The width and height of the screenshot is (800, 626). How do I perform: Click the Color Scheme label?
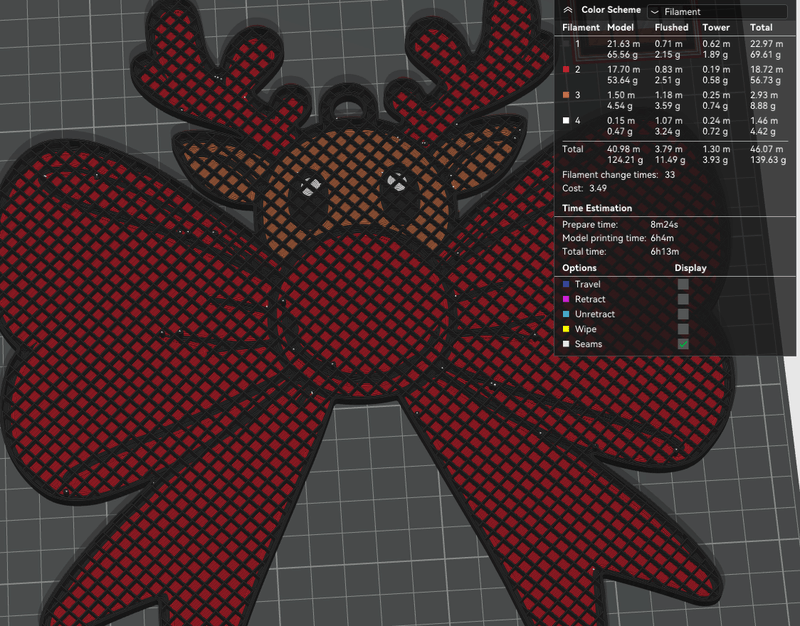(611, 10)
